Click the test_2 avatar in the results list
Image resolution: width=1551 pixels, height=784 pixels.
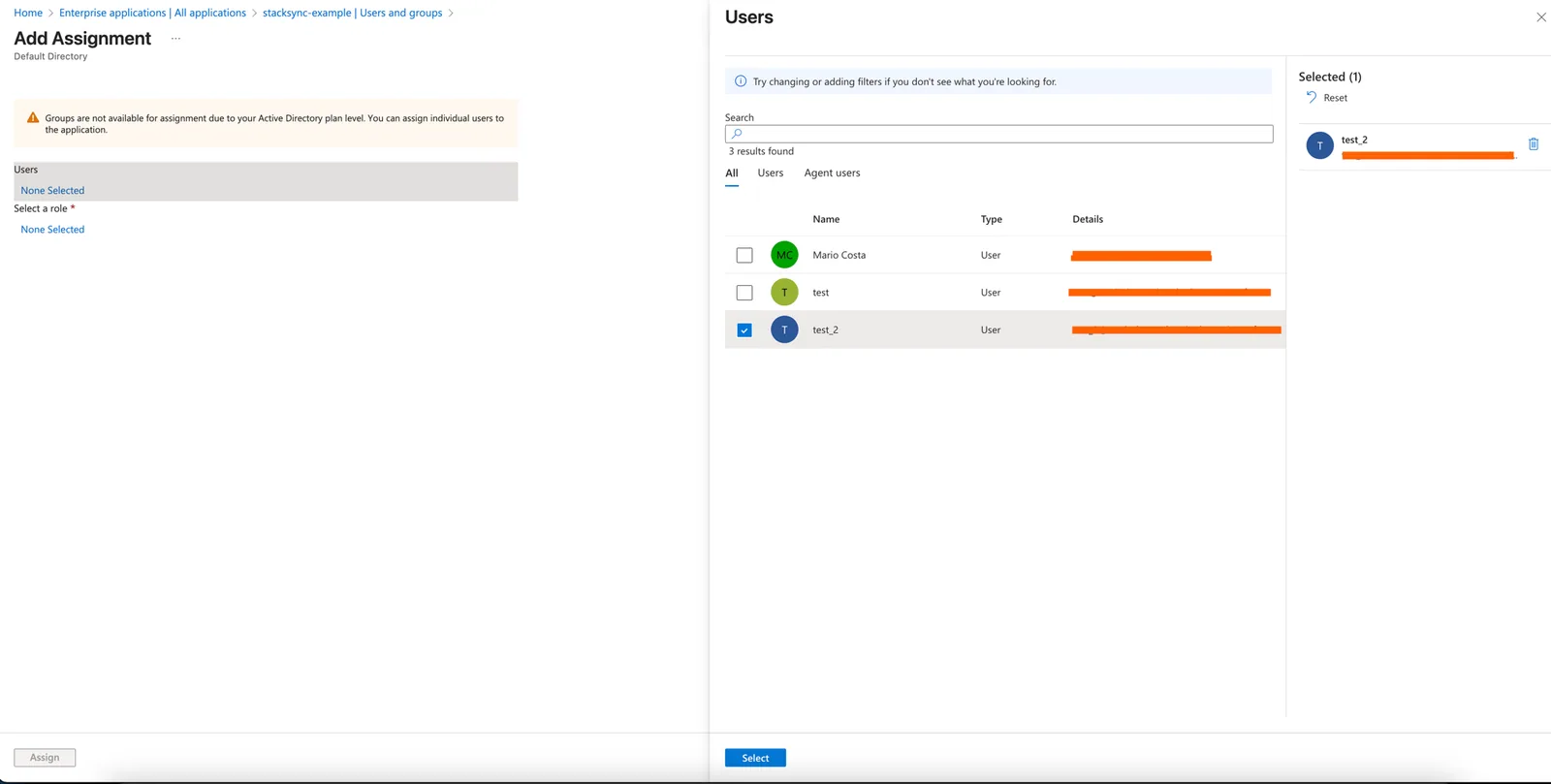[x=784, y=329]
